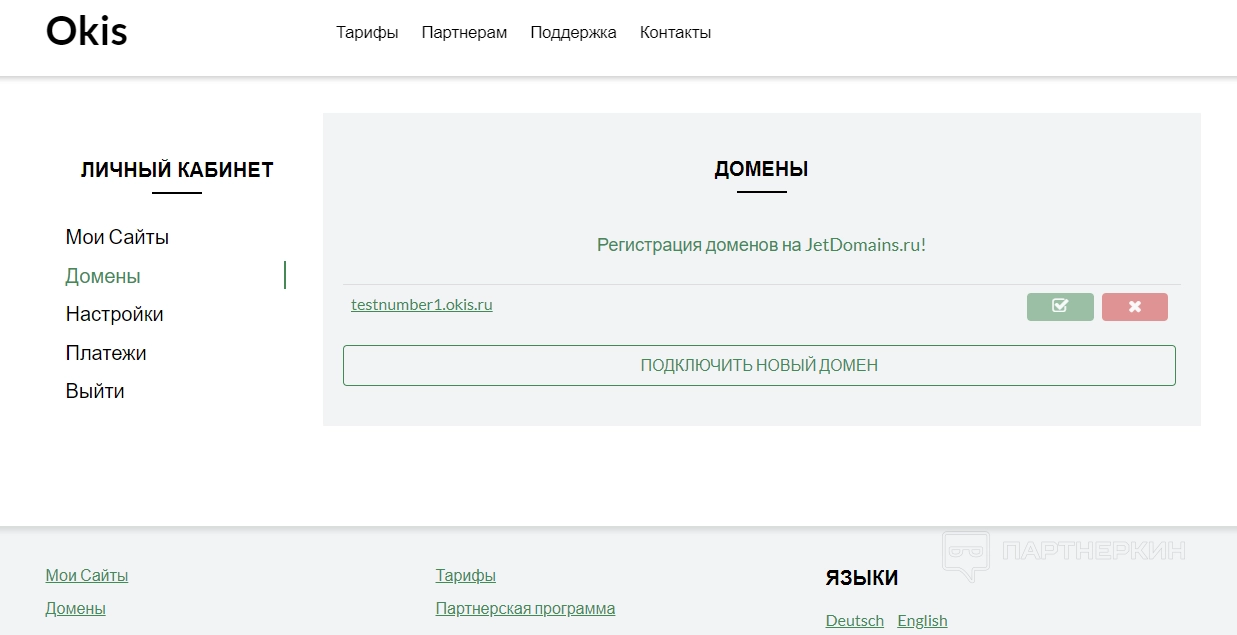
Task: Click Выйти to log out
Action: pyautogui.click(x=95, y=391)
